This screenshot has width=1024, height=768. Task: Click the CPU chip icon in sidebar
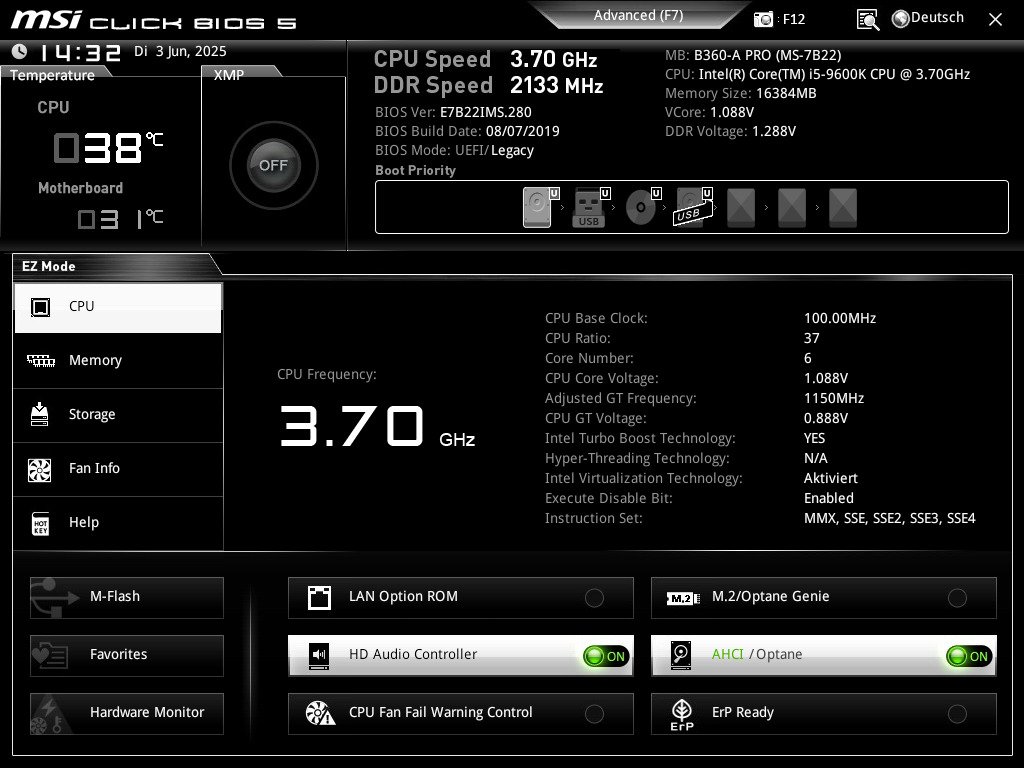coord(40,307)
